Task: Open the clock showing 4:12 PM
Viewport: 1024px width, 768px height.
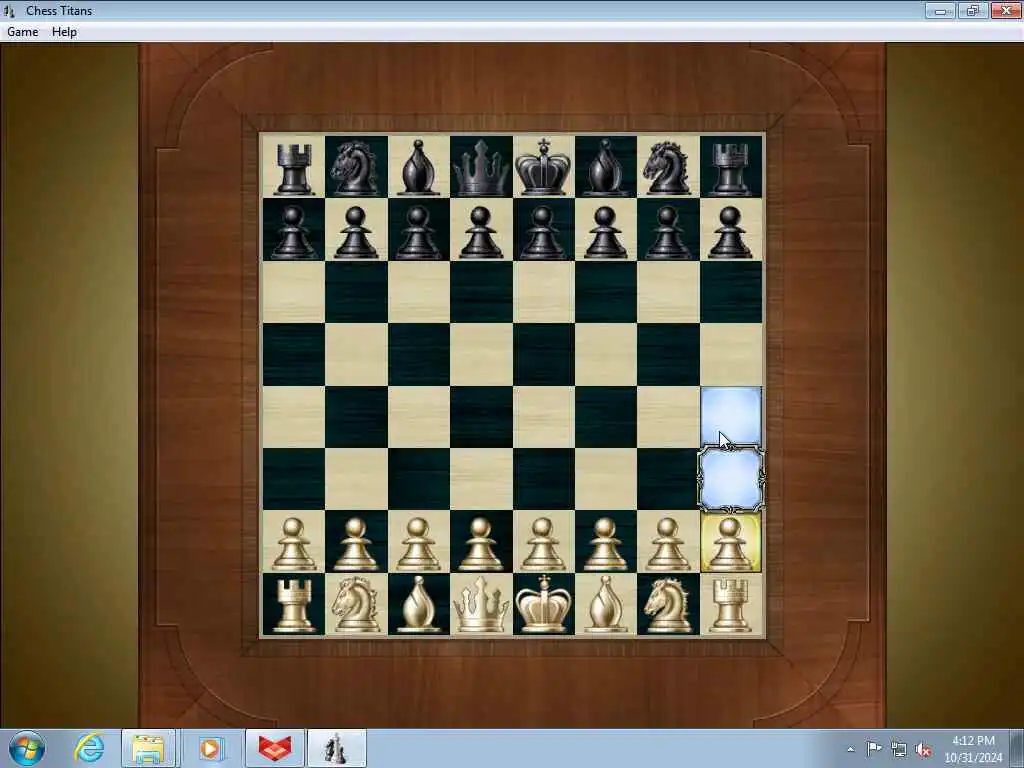Action: pyautogui.click(x=973, y=749)
